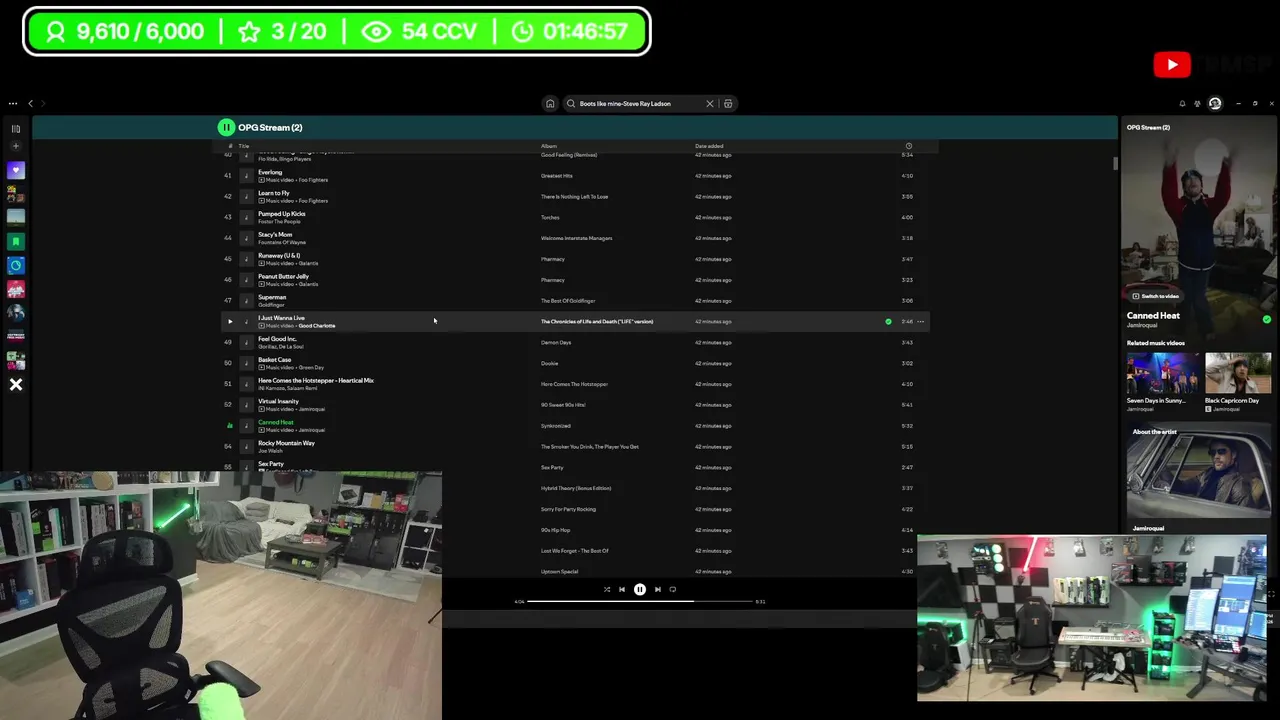Seek on the song progress bar
The image size is (1280, 720).
coord(640,602)
